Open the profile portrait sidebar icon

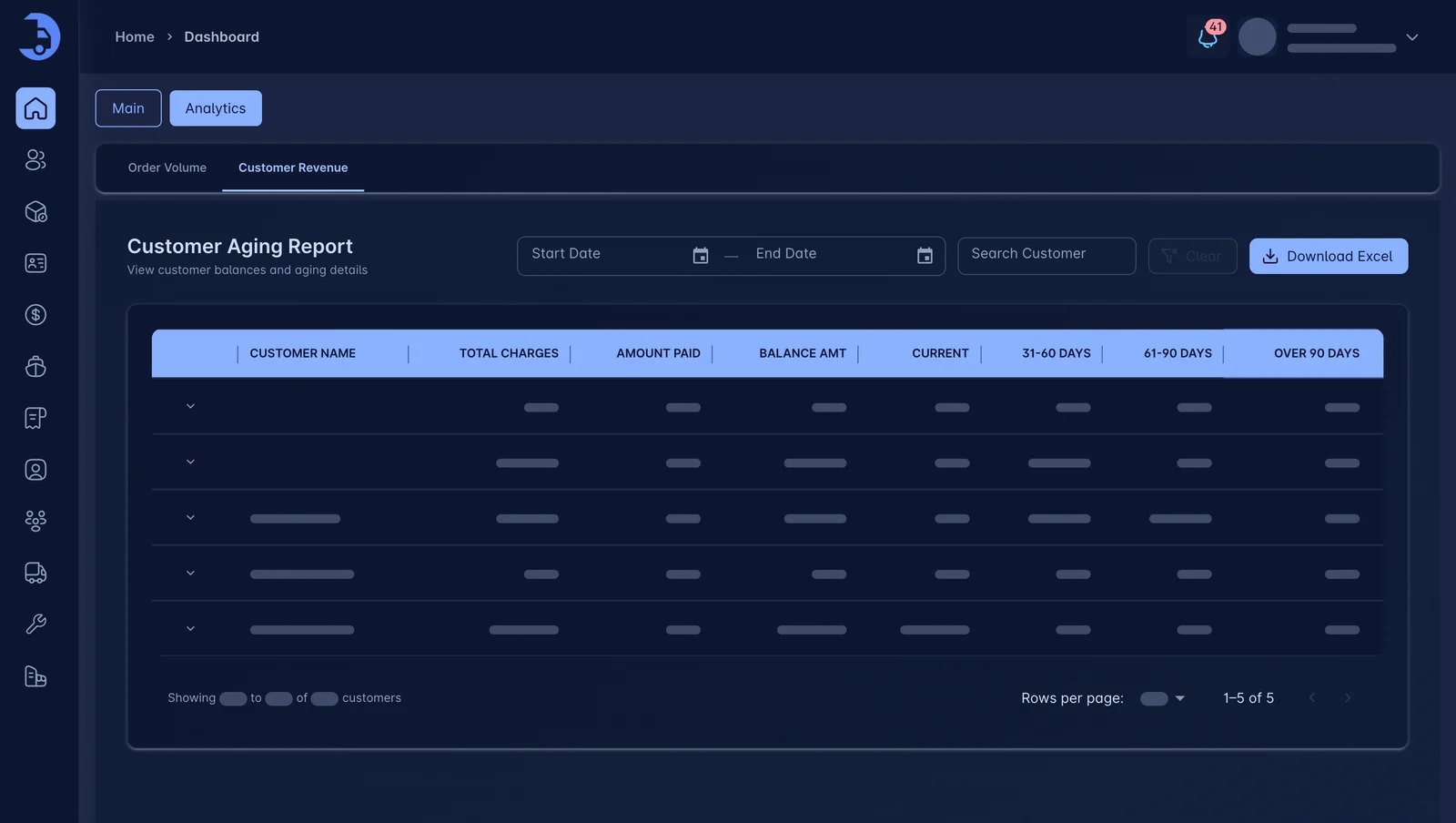point(35,470)
